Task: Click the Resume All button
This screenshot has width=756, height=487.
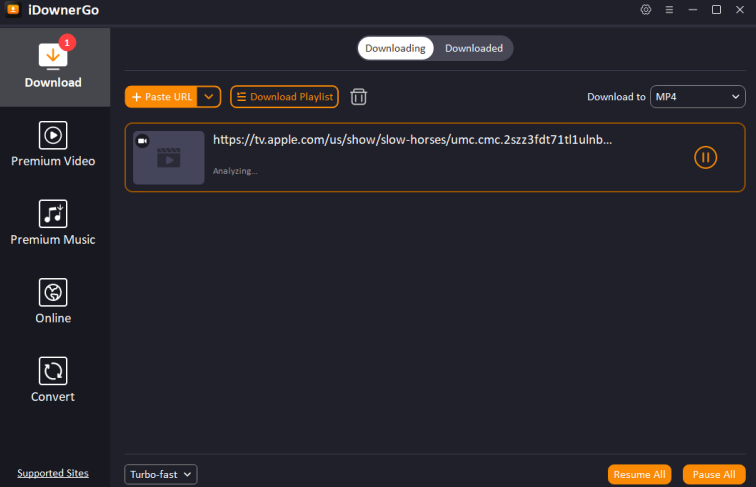Action: 639,474
